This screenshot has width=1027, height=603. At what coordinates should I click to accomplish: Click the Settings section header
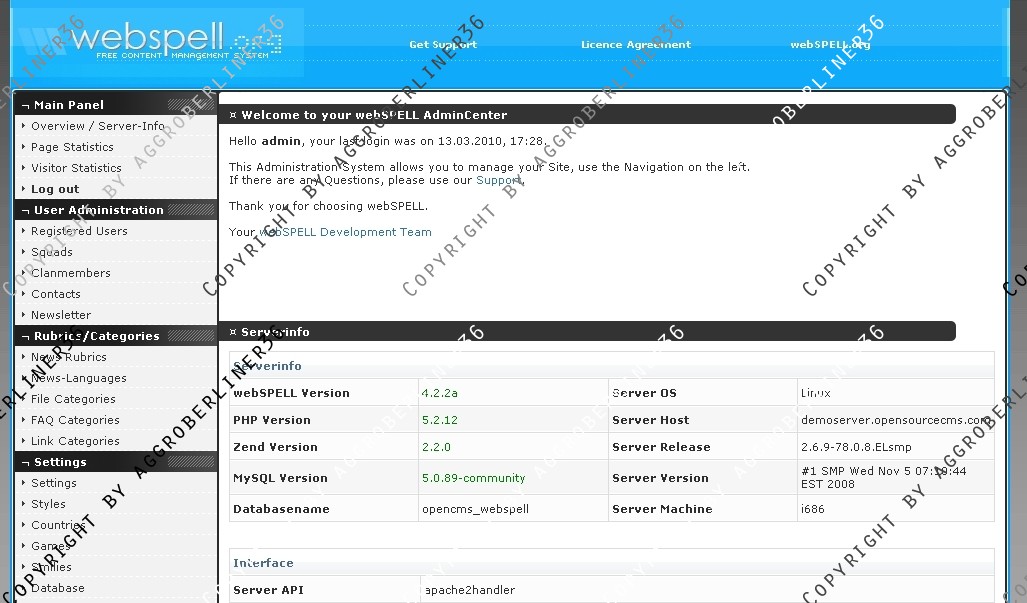(x=116, y=462)
